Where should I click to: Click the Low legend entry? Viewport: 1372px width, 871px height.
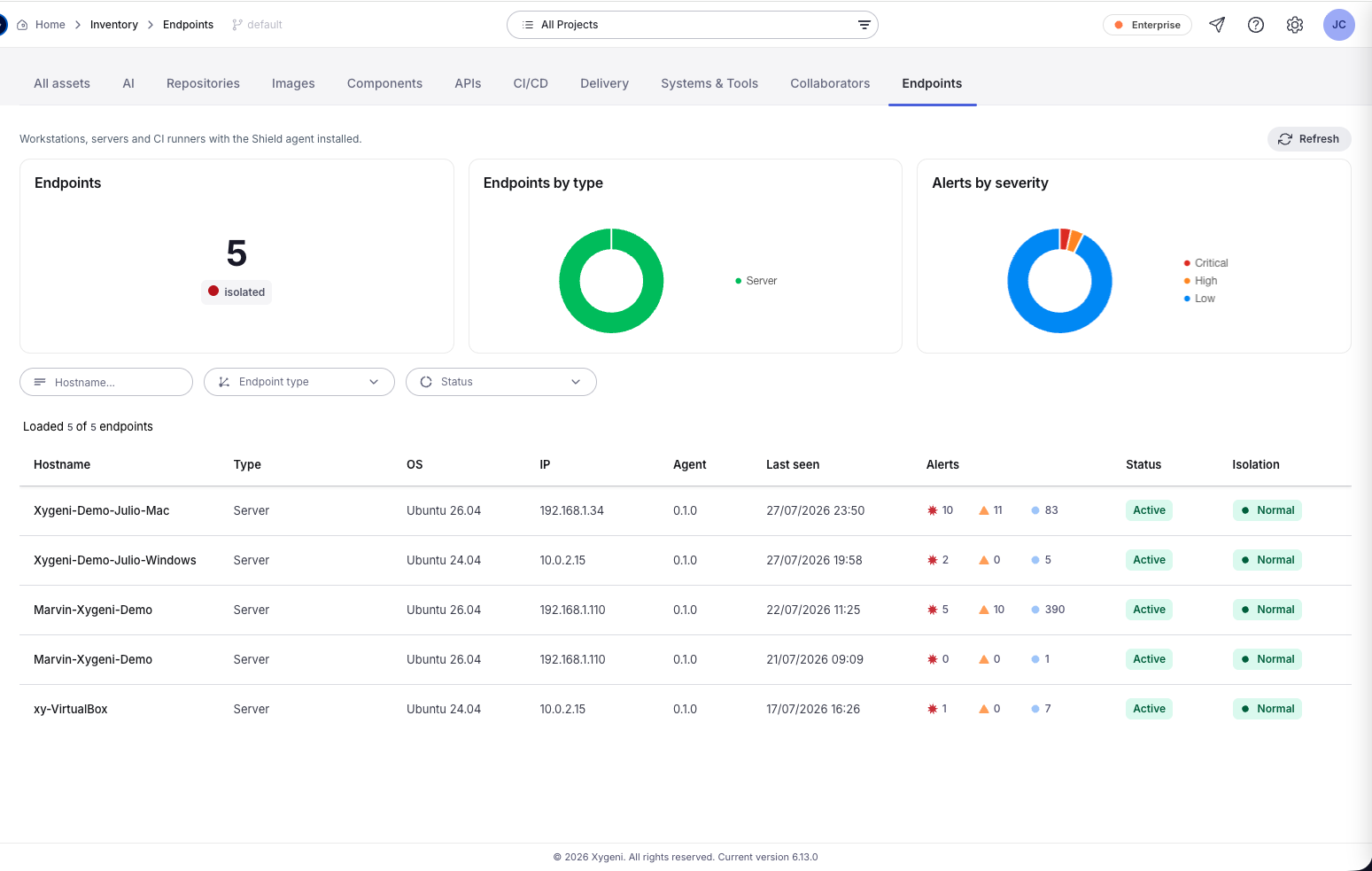[x=1199, y=299]
